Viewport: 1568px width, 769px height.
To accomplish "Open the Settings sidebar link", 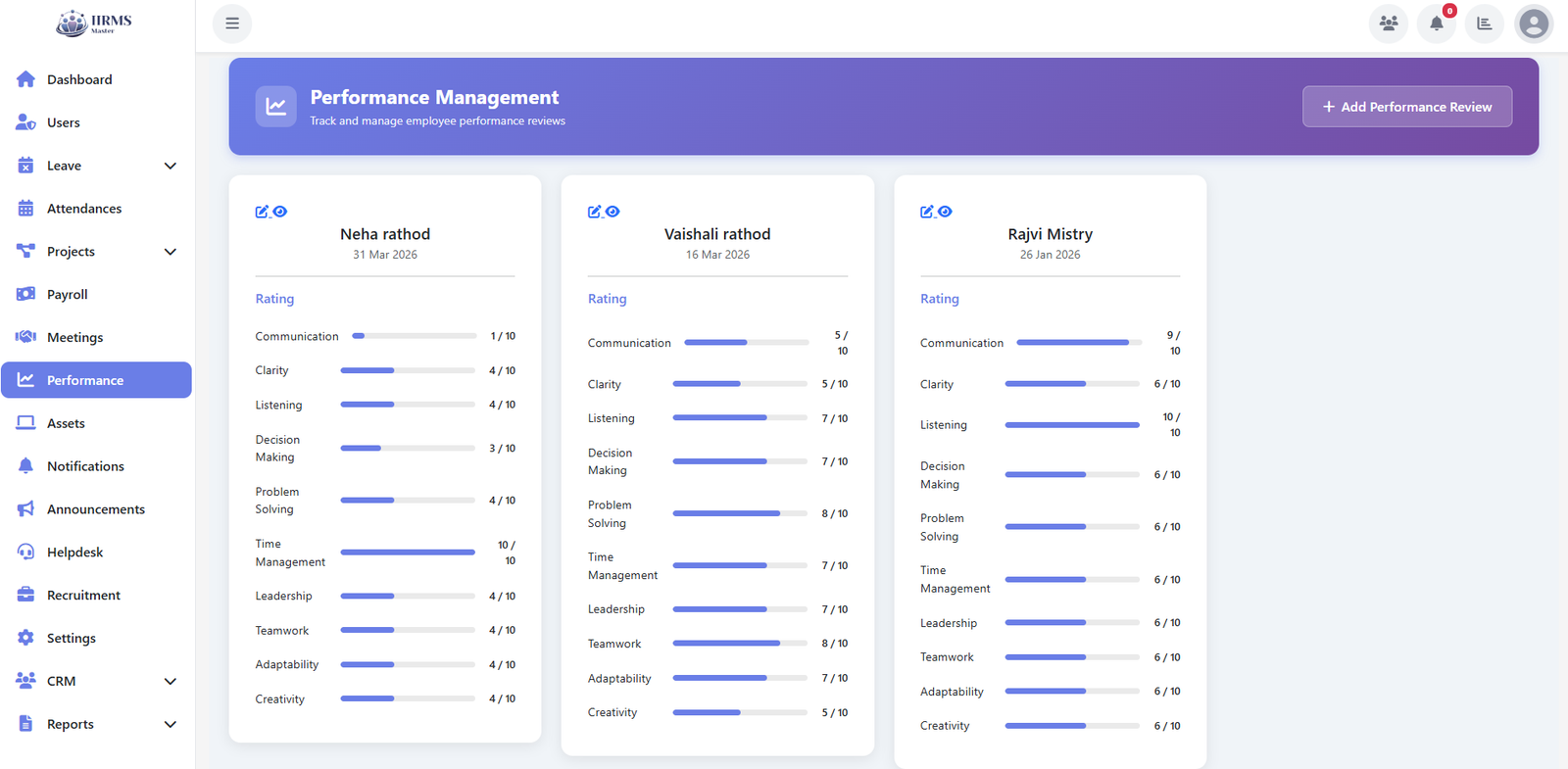I will (96, 638).
